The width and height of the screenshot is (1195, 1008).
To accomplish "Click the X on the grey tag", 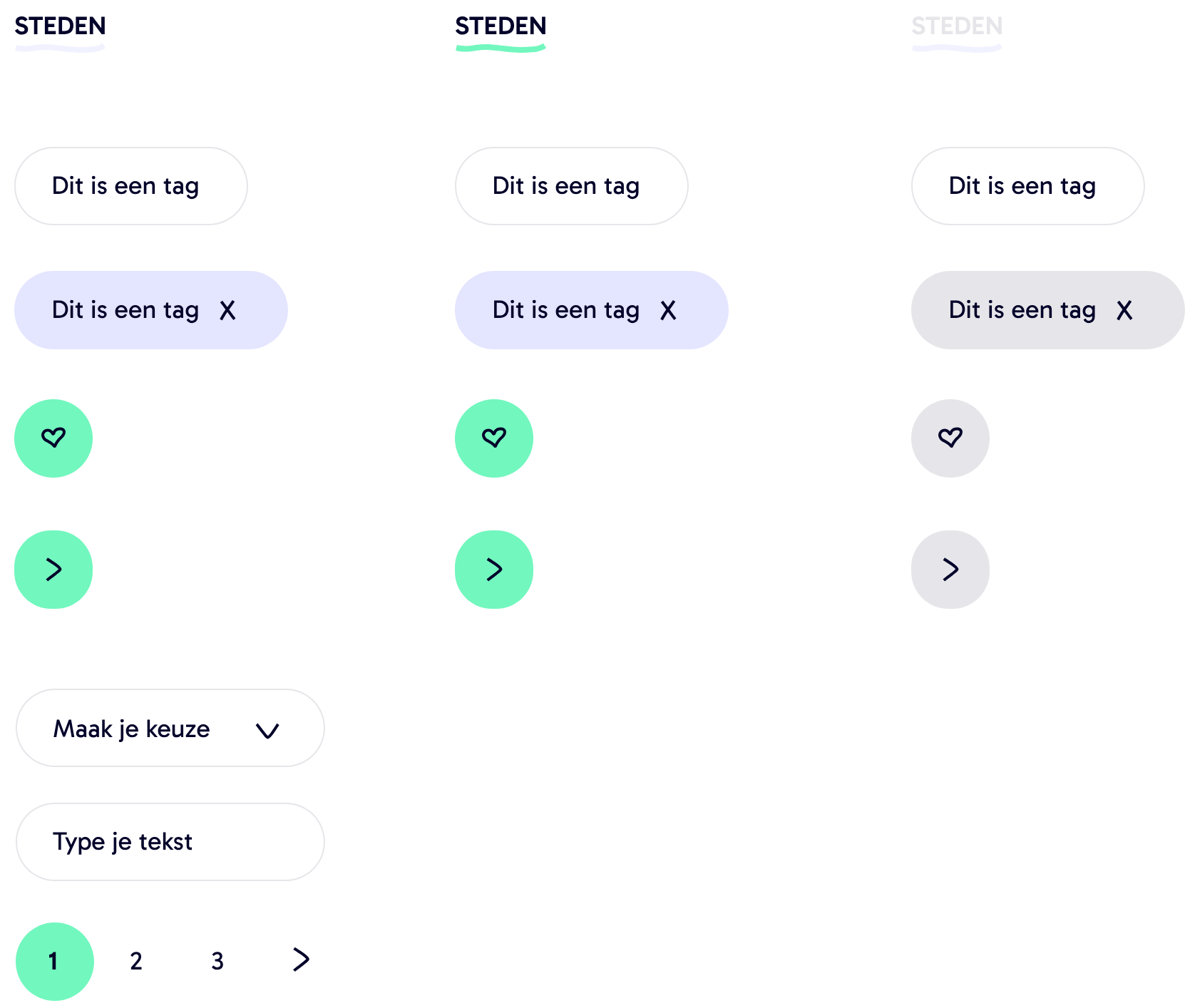I will (x=1124, y=311).
